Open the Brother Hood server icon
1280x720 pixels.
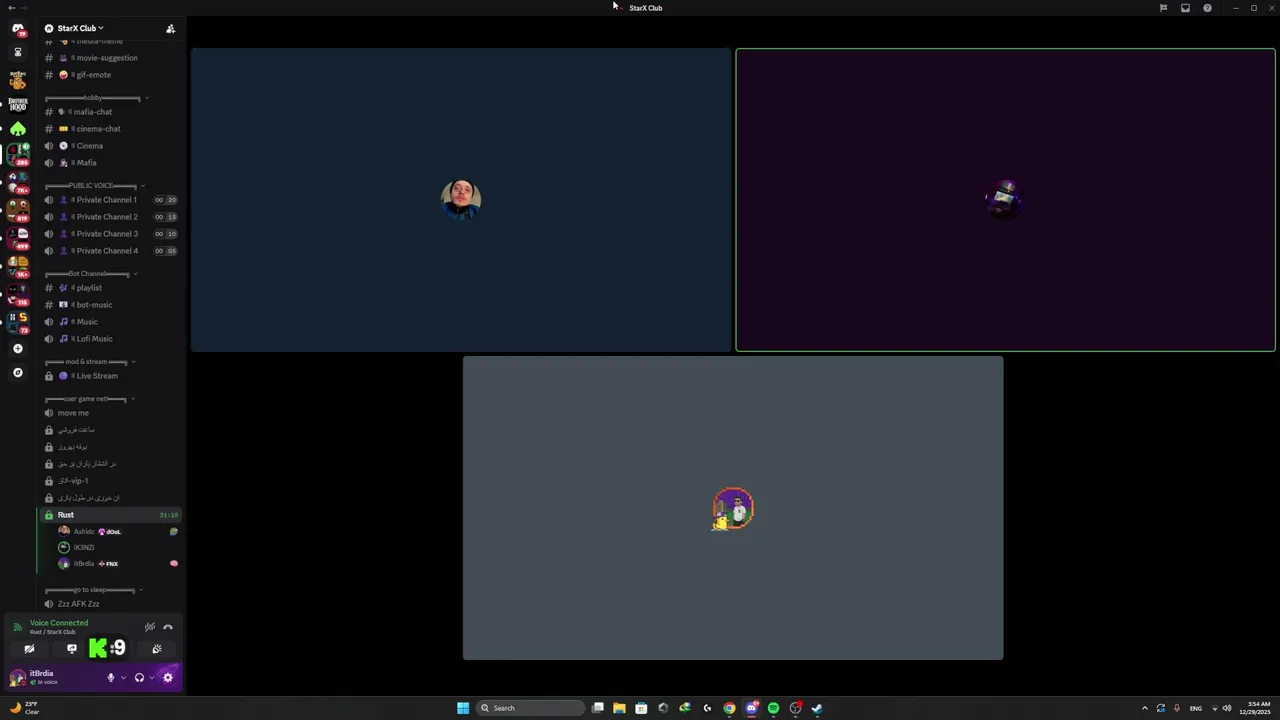17,104
